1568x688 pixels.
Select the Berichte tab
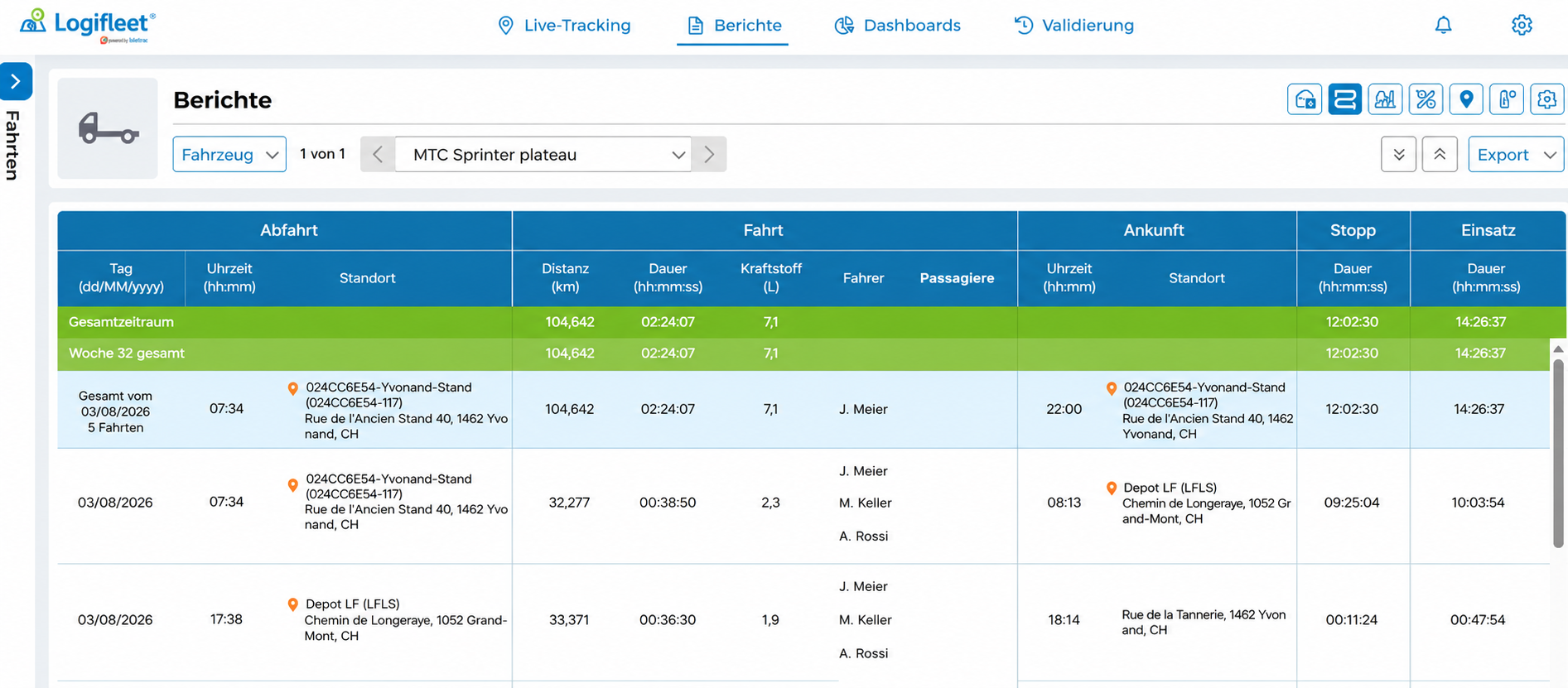[734, 26]
